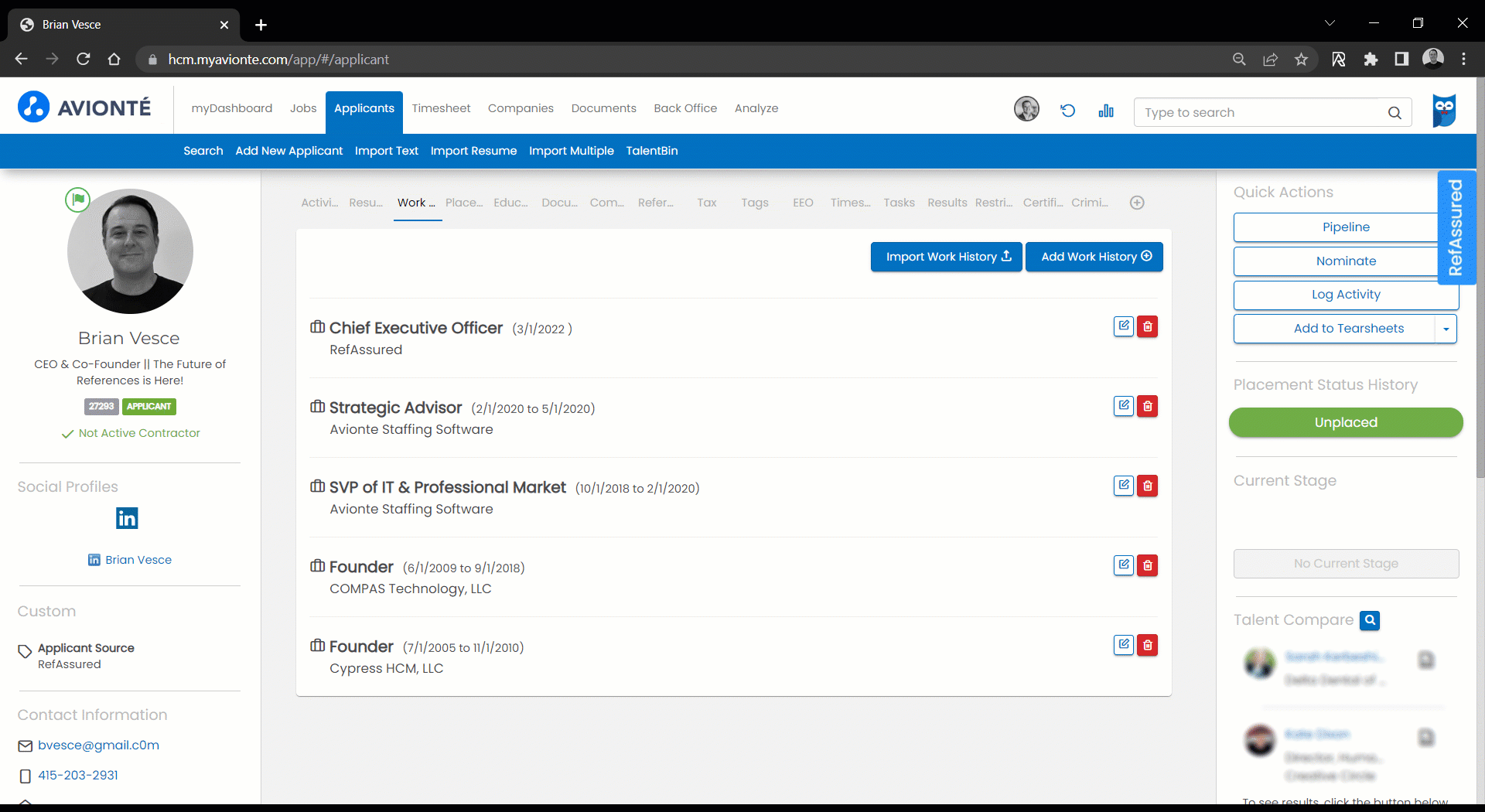The height and width of the screenshot is (812, 1485).
Task: Open the LinkedIn social profile icon
Action: [127, 518]
